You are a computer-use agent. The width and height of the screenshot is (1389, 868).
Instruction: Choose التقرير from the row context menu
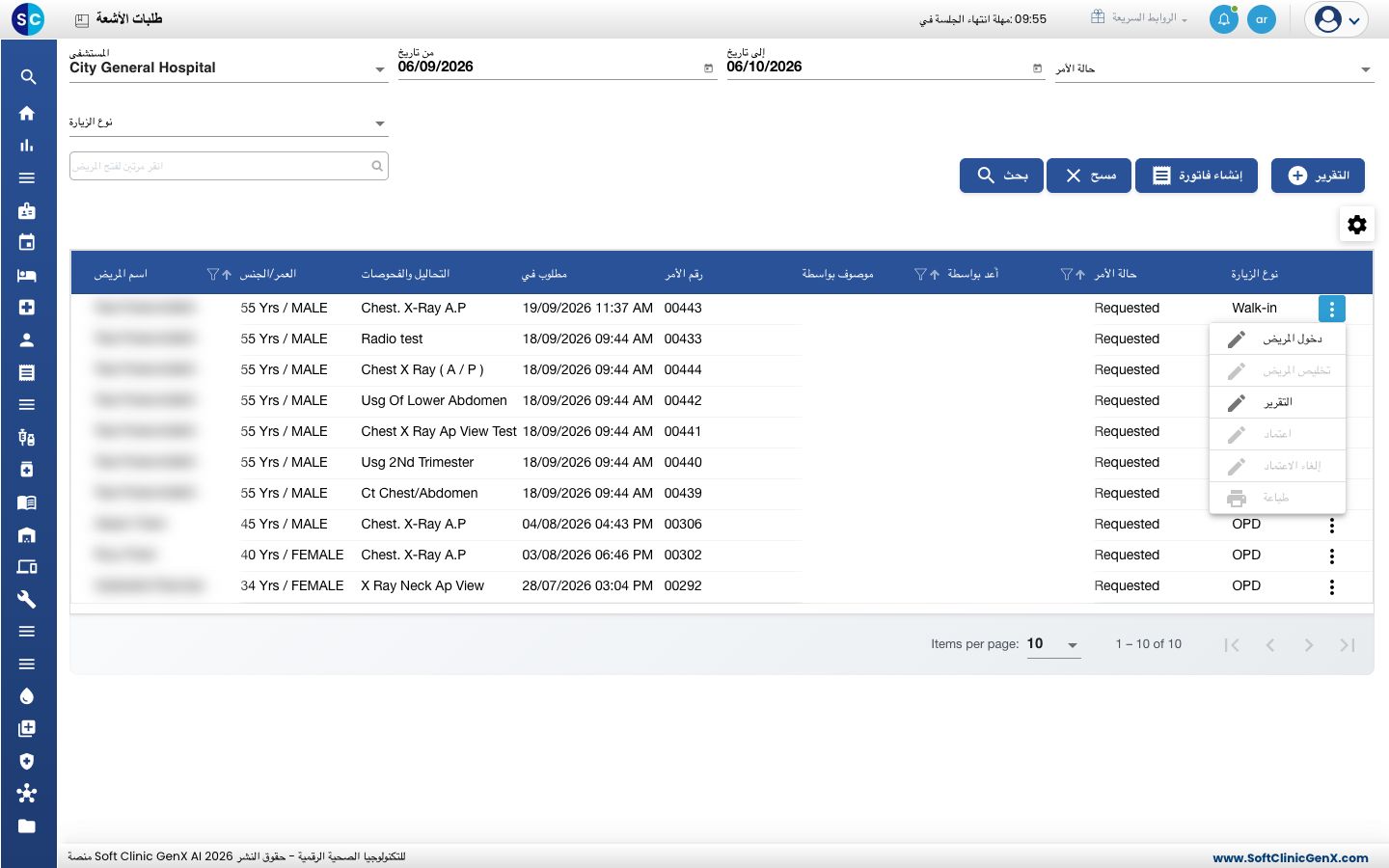pos(1277,402)
